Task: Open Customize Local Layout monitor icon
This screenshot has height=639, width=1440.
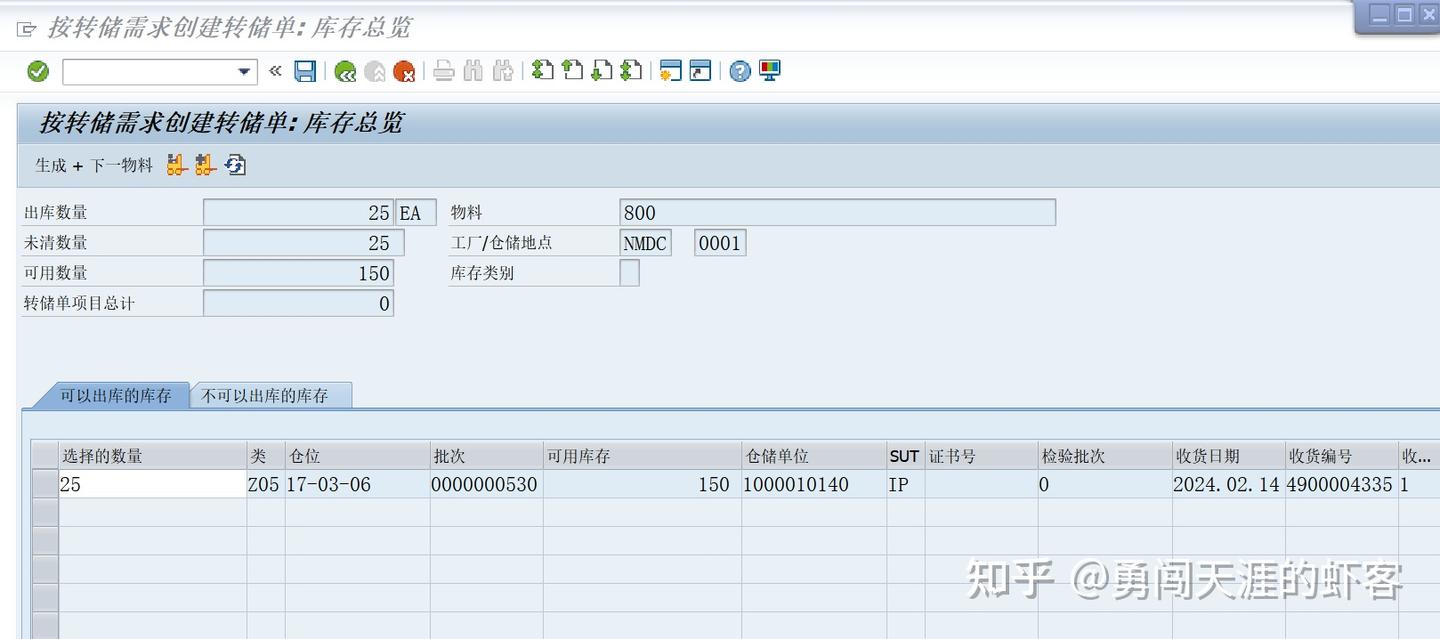Action: (x=770, y=71)
